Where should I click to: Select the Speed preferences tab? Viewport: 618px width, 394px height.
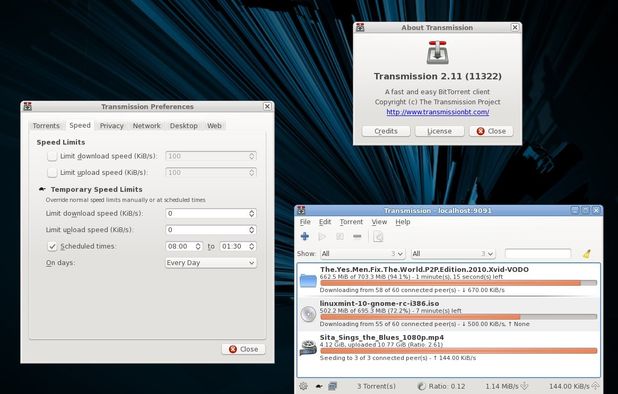tap(80, 125)
